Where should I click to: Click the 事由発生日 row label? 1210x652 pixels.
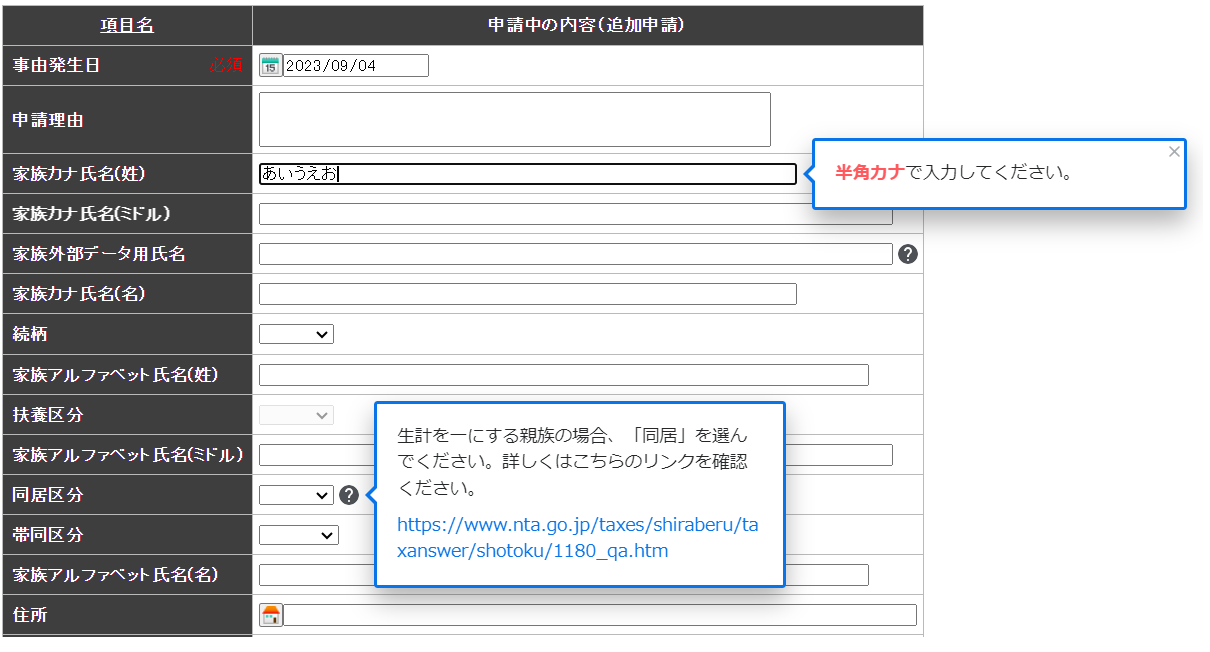57,66
